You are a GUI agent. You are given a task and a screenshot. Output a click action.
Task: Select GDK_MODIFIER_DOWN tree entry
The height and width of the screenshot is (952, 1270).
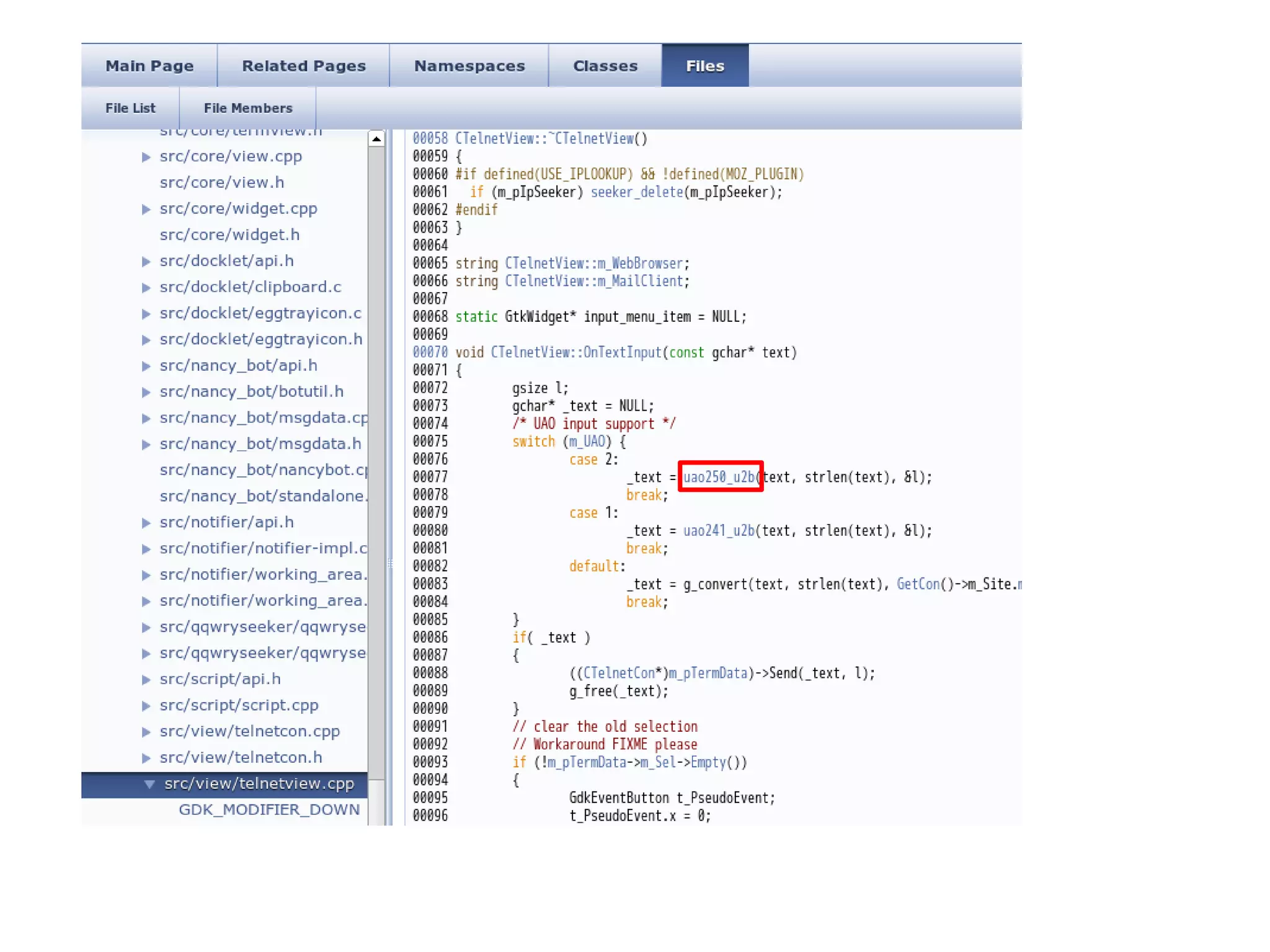pos(269,809)
